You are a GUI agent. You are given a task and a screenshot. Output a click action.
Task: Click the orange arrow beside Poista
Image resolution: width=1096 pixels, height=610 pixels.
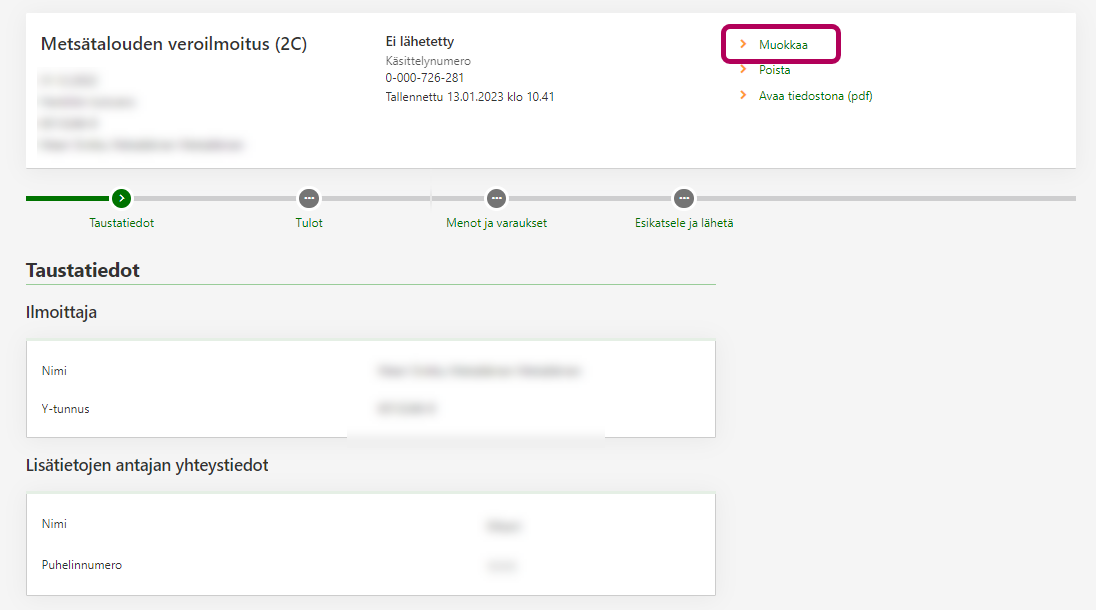pyautogui.click(x=743, y=70)
